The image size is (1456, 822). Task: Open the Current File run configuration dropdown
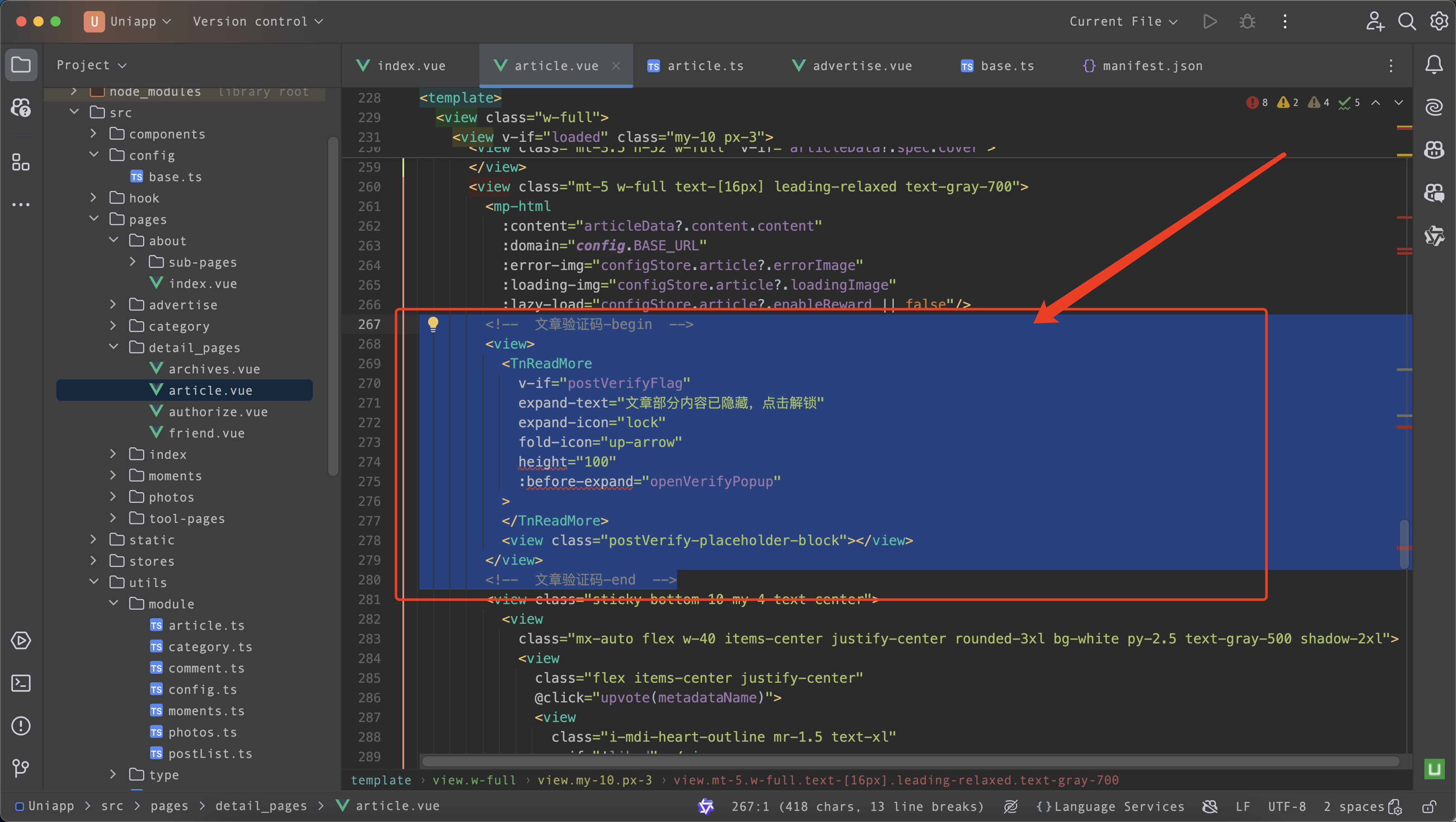(1122, 21)
